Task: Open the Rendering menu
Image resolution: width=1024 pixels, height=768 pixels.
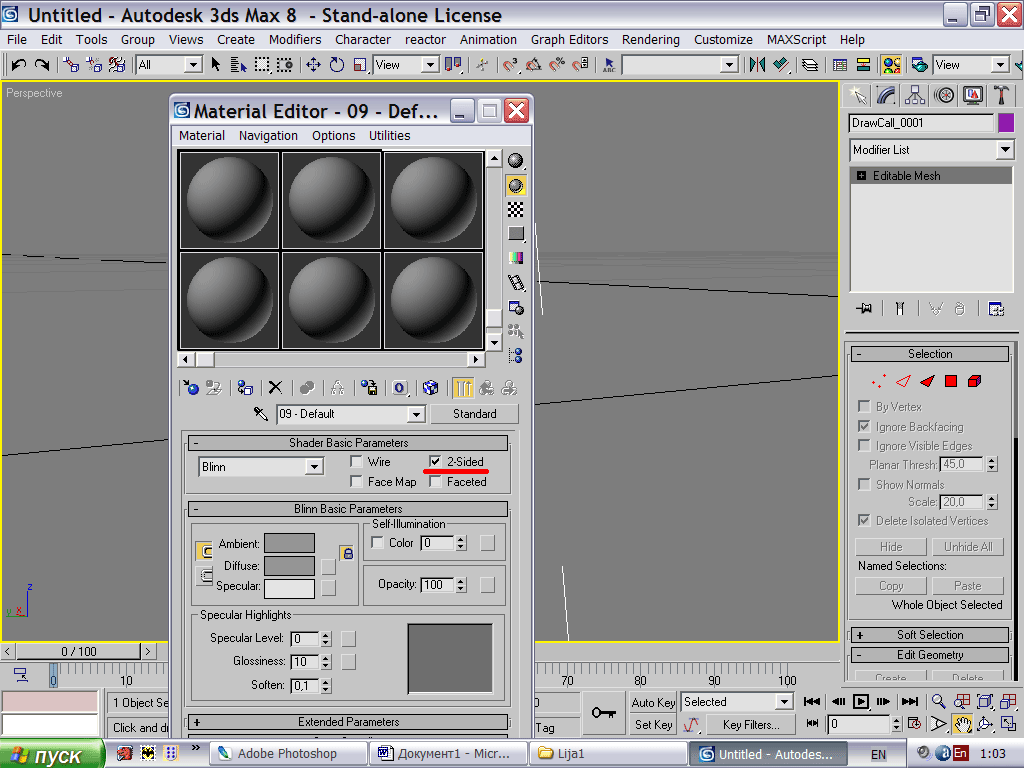Action: (x=650, y=40)
